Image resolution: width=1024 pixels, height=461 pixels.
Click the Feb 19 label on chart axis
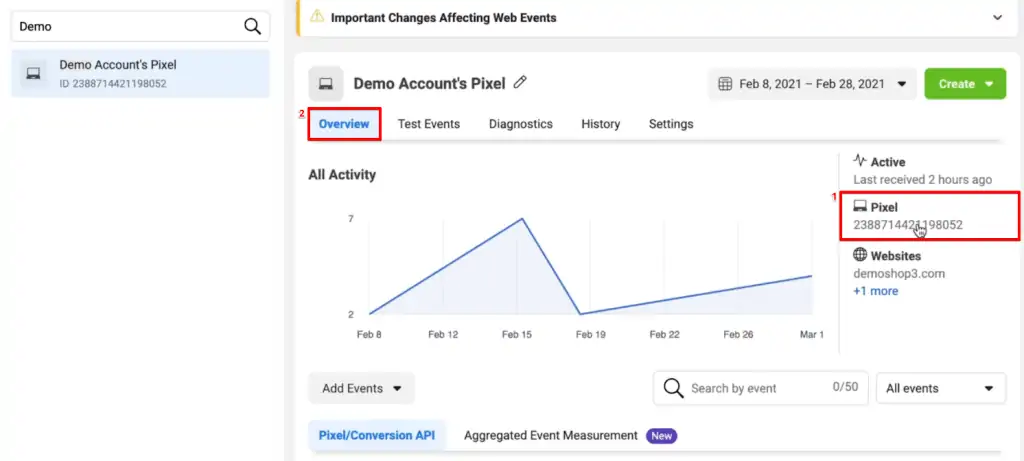click(590, 334)
